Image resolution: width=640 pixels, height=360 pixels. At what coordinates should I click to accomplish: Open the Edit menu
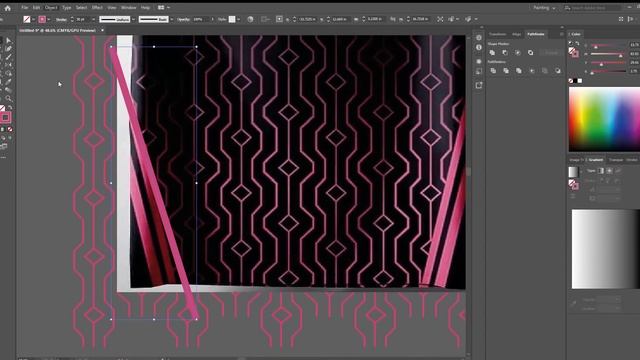pos(36,8)
